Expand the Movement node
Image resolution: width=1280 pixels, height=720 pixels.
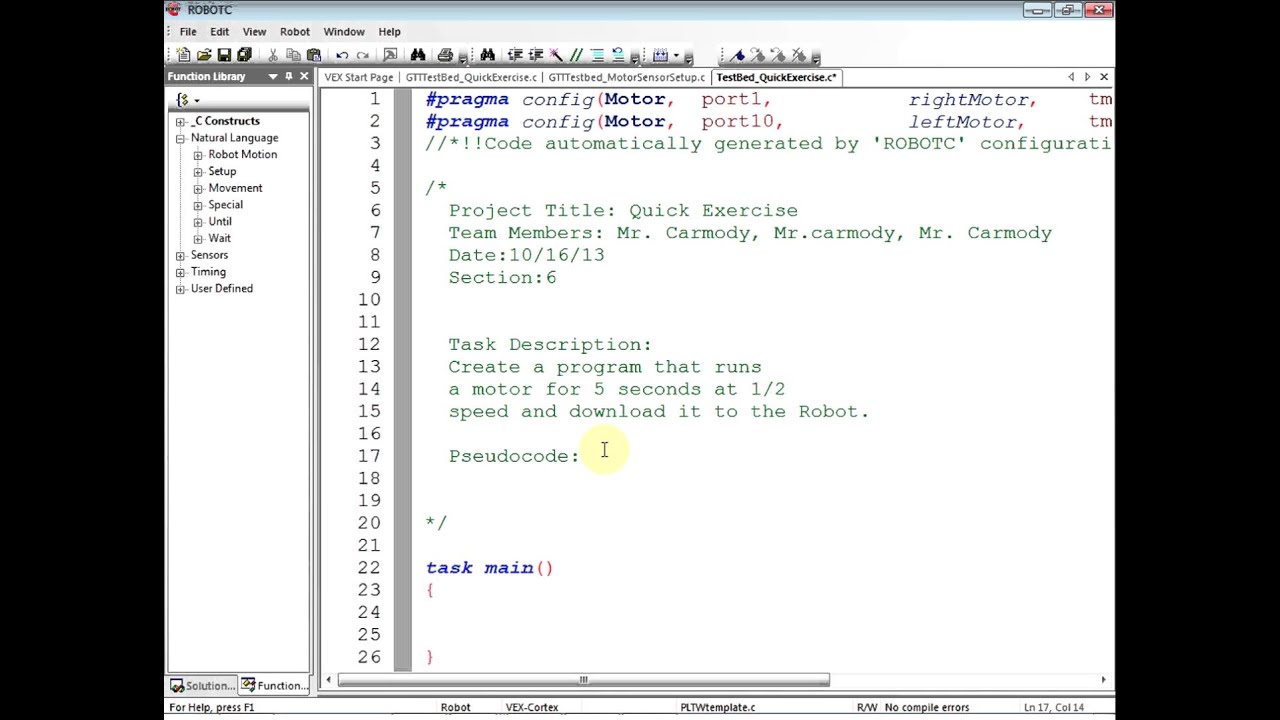198,188
